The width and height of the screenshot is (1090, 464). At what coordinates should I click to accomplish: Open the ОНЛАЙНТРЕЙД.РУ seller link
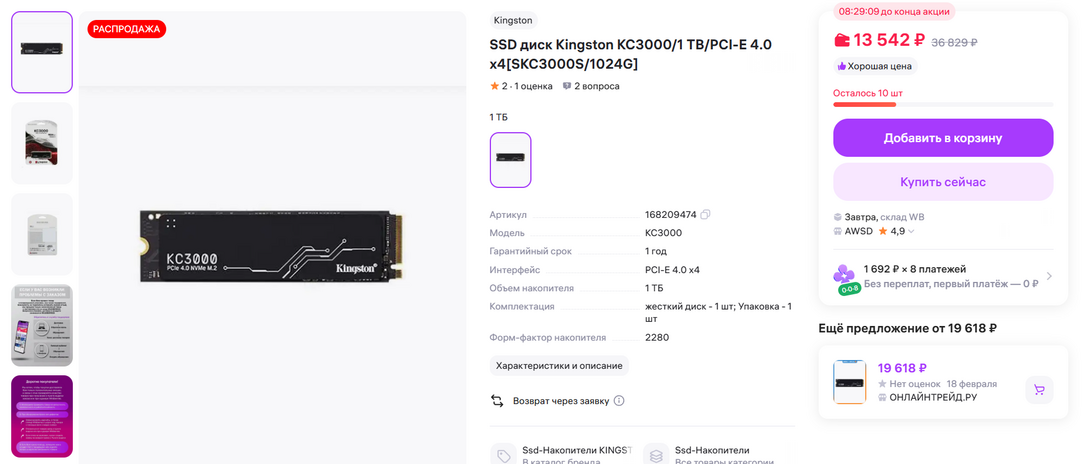(x=927, y=397)
